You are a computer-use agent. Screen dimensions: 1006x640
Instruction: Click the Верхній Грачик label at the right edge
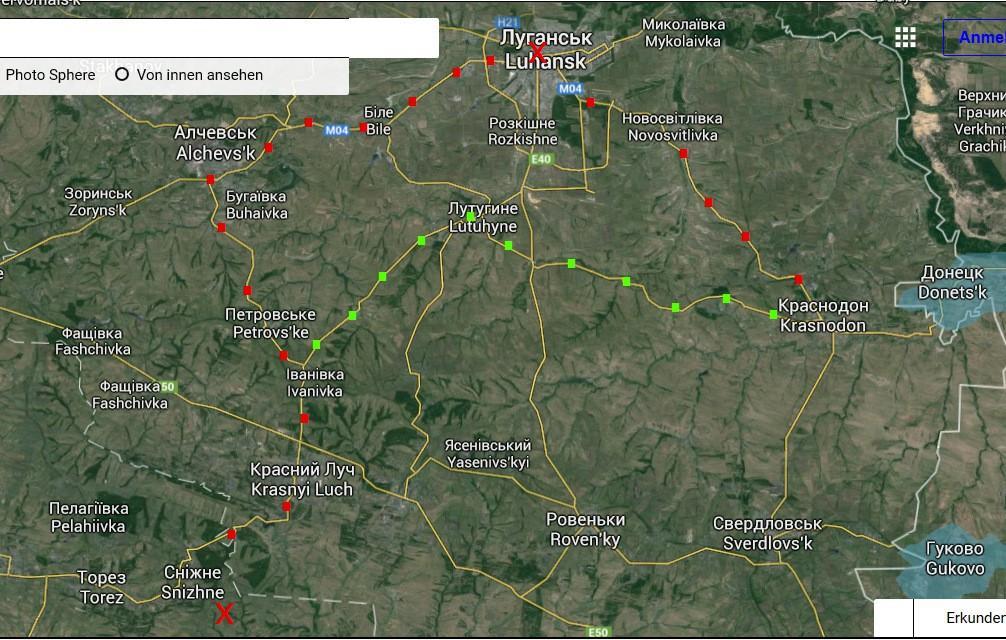tap(981, 121)
